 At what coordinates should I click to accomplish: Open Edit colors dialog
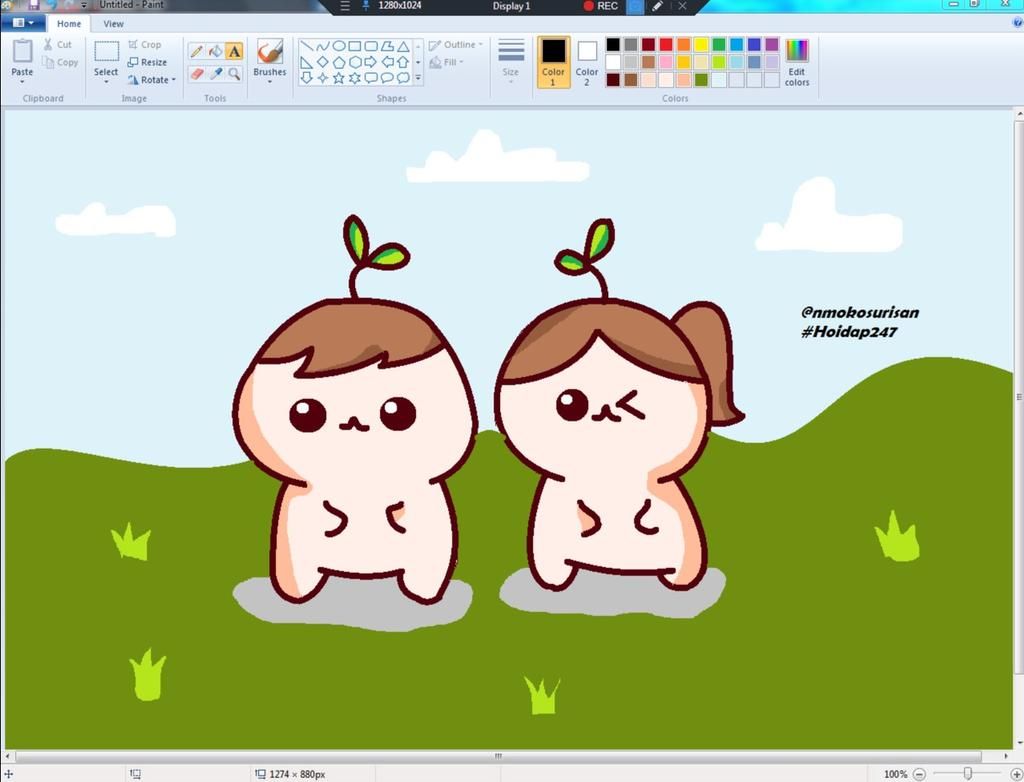(x=796, y=62)
